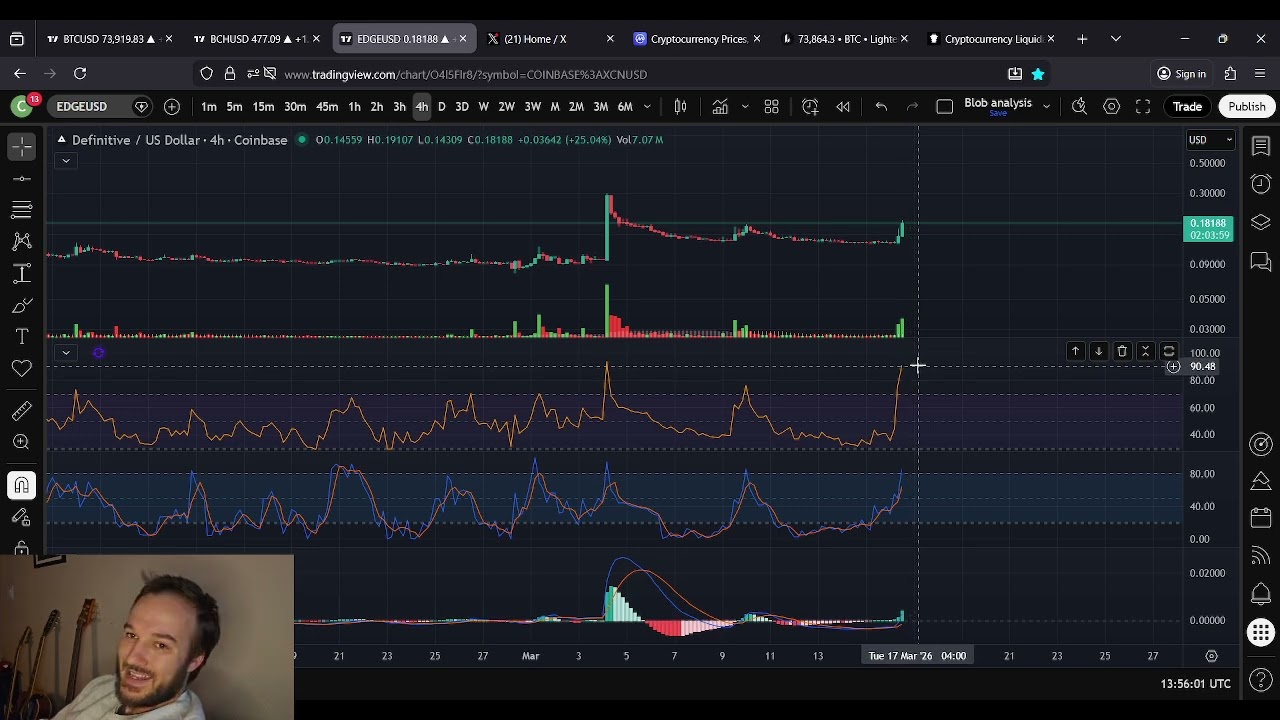Viewport: 1280px width, 720px height.
Task: Select the cursor crosshair tool
Action: [21, 147]
